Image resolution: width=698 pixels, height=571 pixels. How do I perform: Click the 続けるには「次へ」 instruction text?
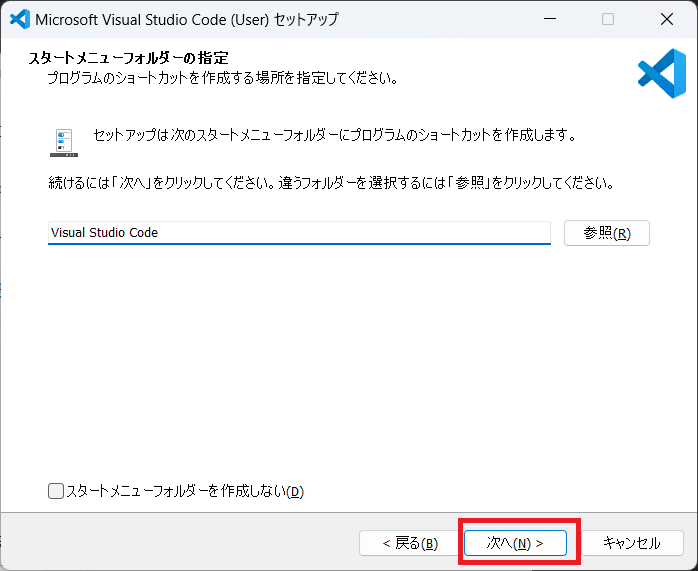pos(331,183)
